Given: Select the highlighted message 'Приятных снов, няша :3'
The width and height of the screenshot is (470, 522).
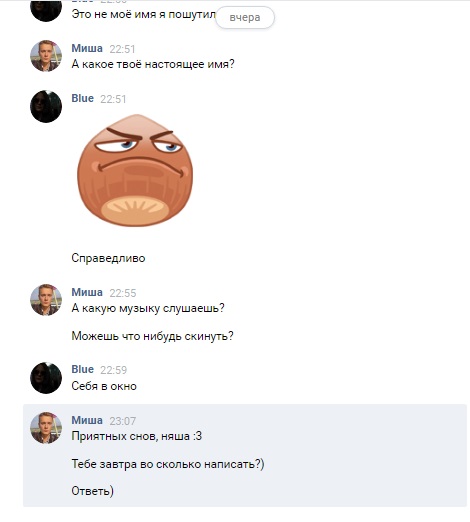Looking at the screenshot, I should (x=137, y=436).
